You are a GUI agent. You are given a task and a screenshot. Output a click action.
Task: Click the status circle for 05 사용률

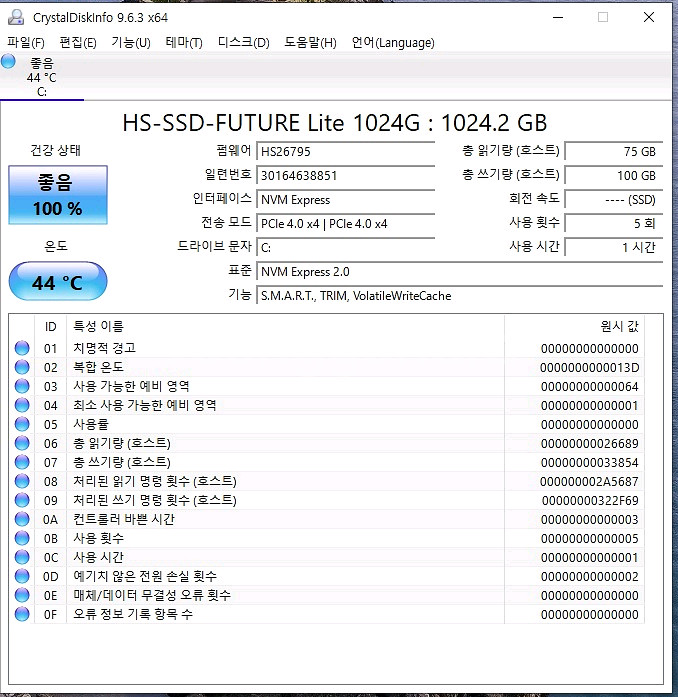click(22, 424)
